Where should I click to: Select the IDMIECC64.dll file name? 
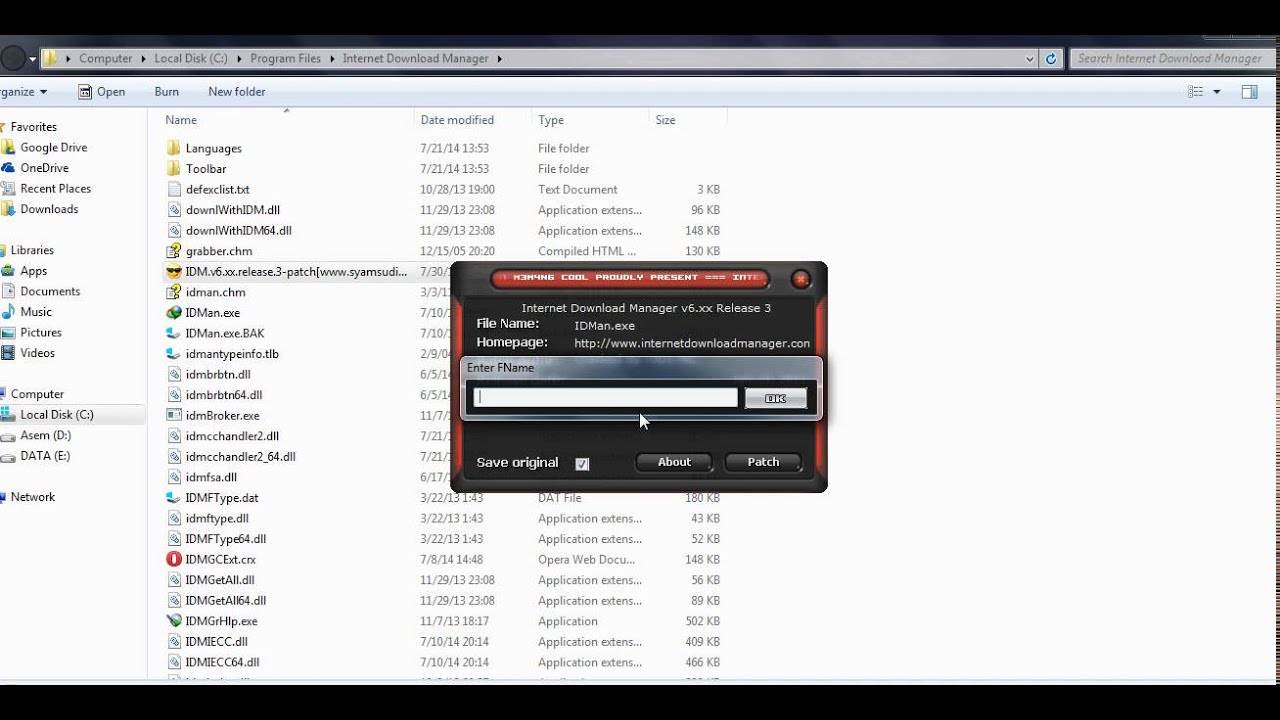(x=222, y=662)
